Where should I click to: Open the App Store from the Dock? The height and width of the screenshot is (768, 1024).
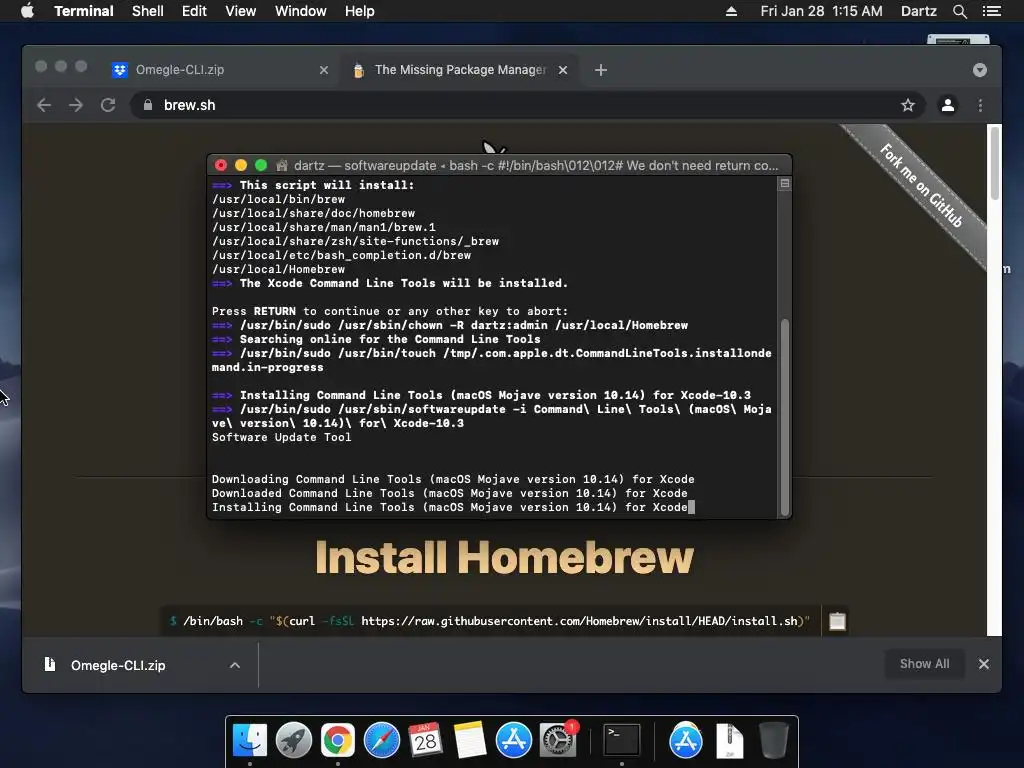point(514,741)
